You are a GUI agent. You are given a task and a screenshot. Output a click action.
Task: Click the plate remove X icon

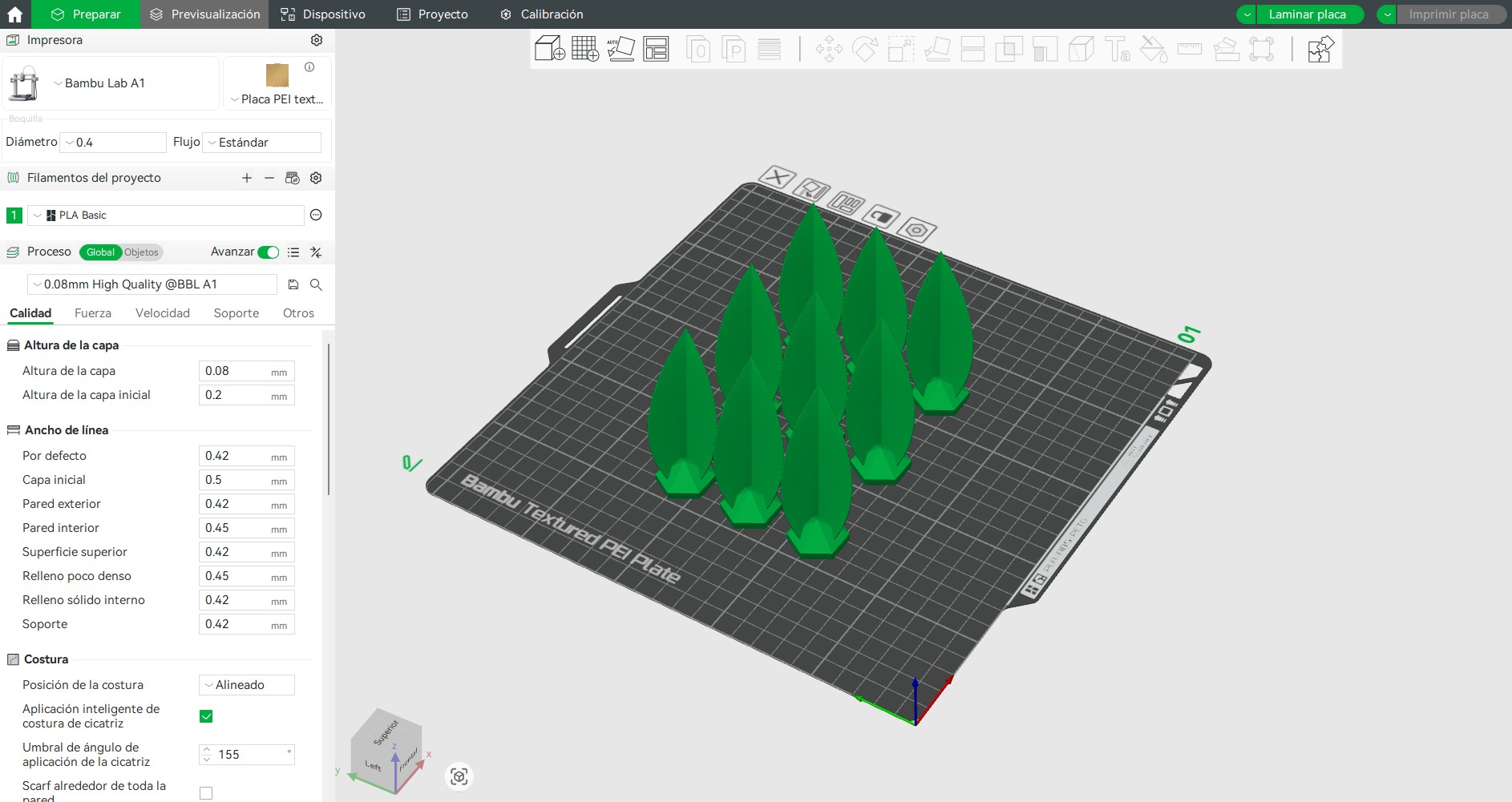778,176
